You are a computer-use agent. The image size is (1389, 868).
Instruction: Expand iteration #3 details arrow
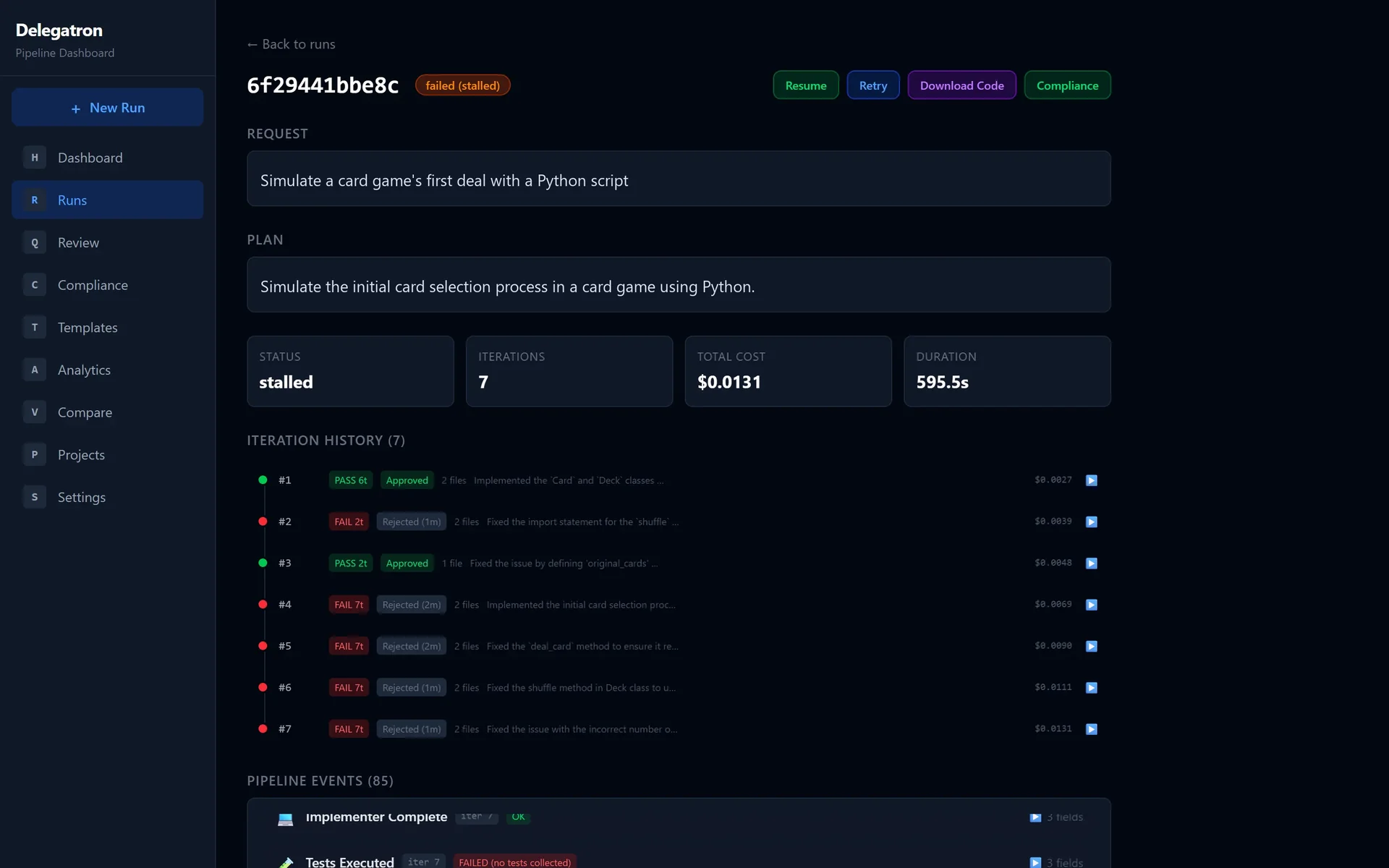coord(1092,563)
